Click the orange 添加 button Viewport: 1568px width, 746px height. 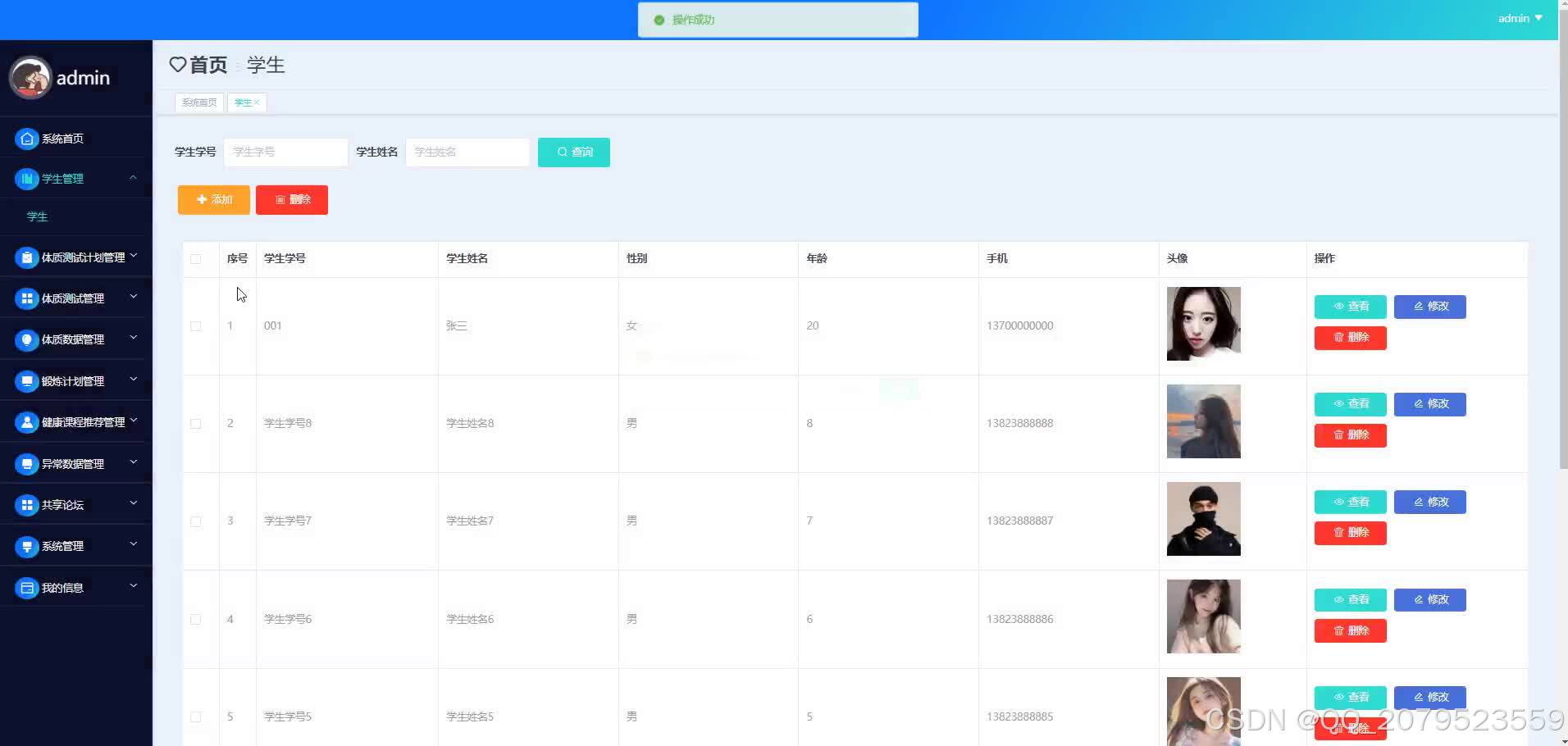pos(214,200)
